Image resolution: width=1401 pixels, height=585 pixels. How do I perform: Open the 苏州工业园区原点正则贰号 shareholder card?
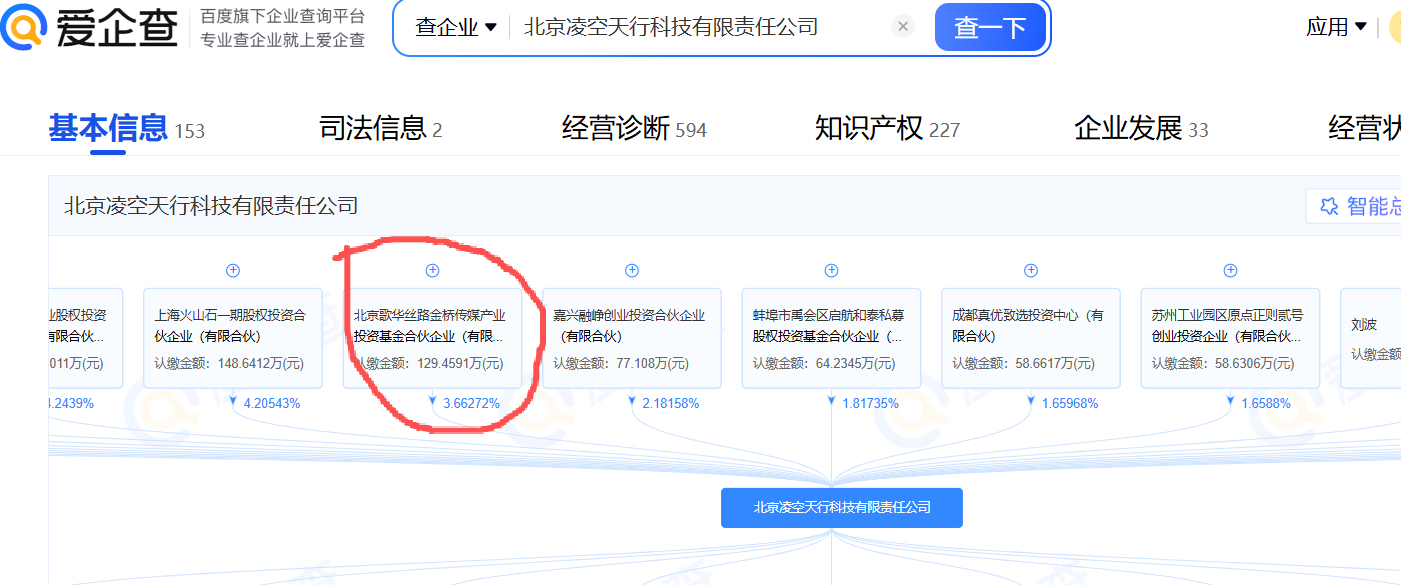pos(1230,338)
